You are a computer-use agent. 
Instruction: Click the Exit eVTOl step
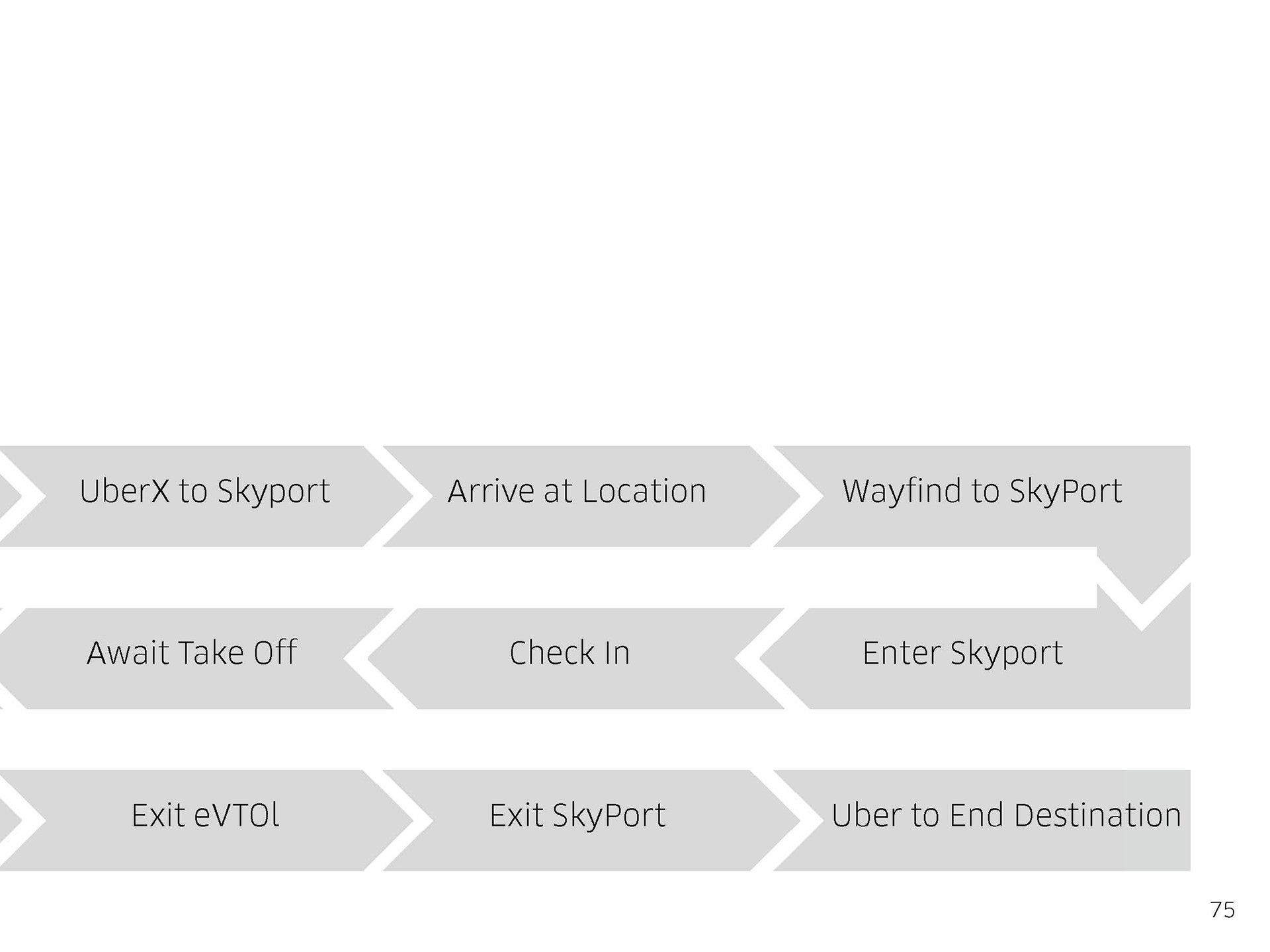[x=205, y=816]
